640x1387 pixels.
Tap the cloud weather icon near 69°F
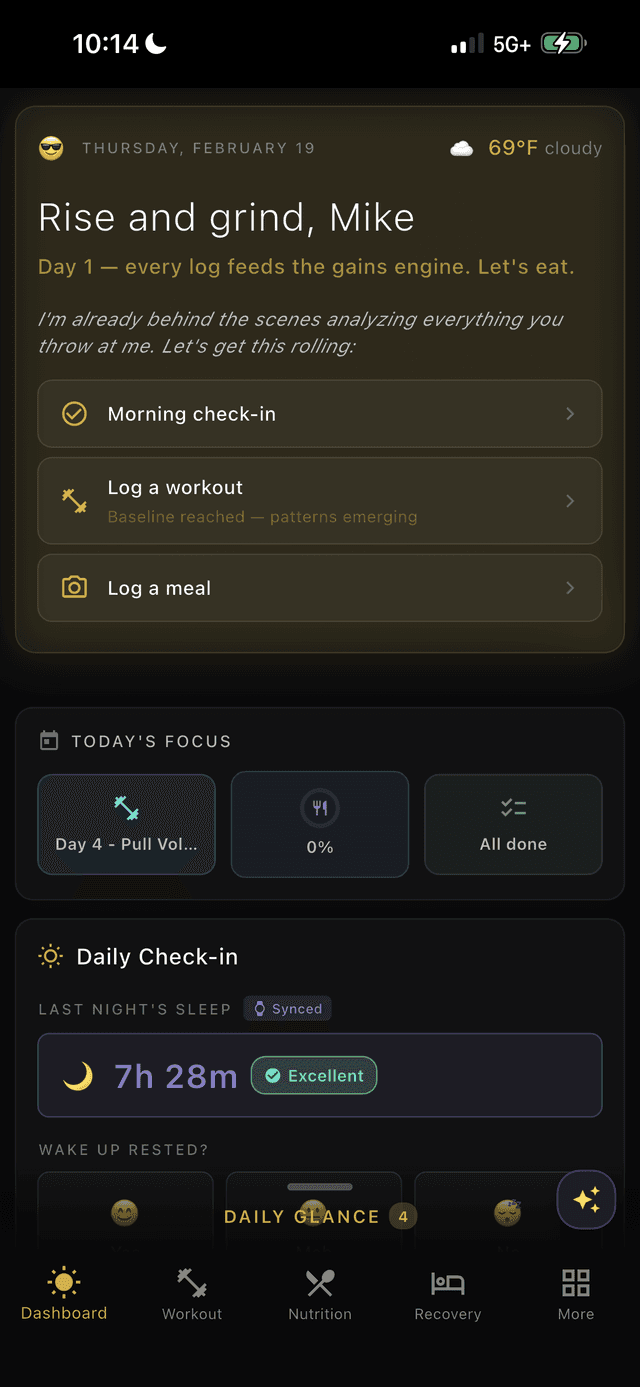pos(460,147)
